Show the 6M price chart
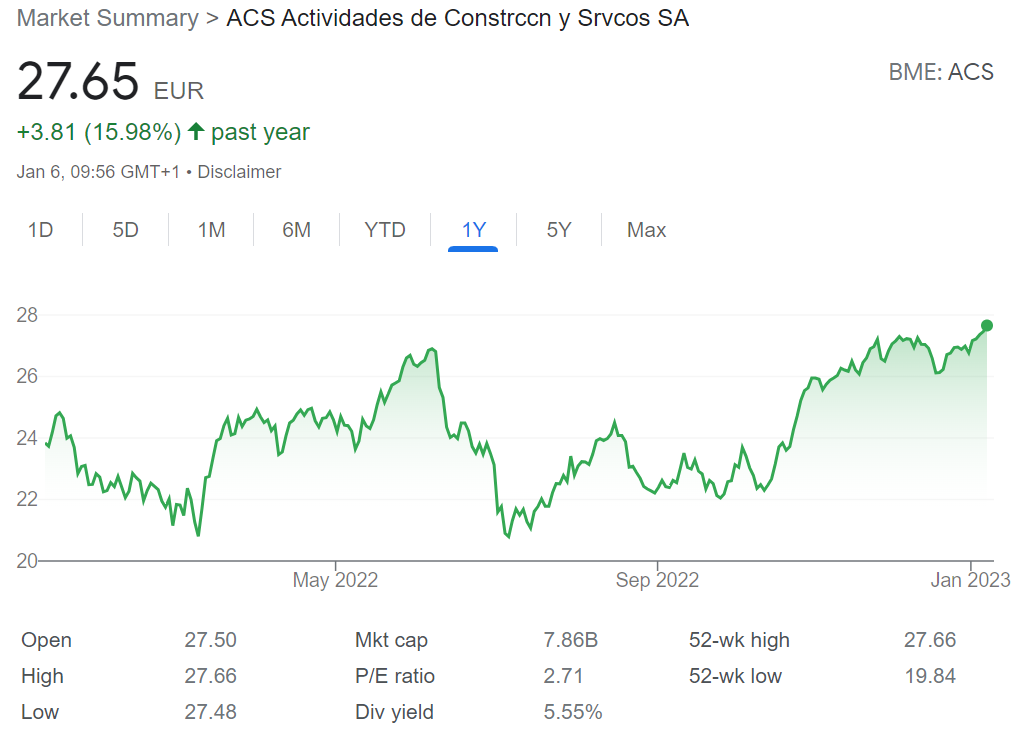This screenshot has width=1019, height=736. [x=296, y=230]
